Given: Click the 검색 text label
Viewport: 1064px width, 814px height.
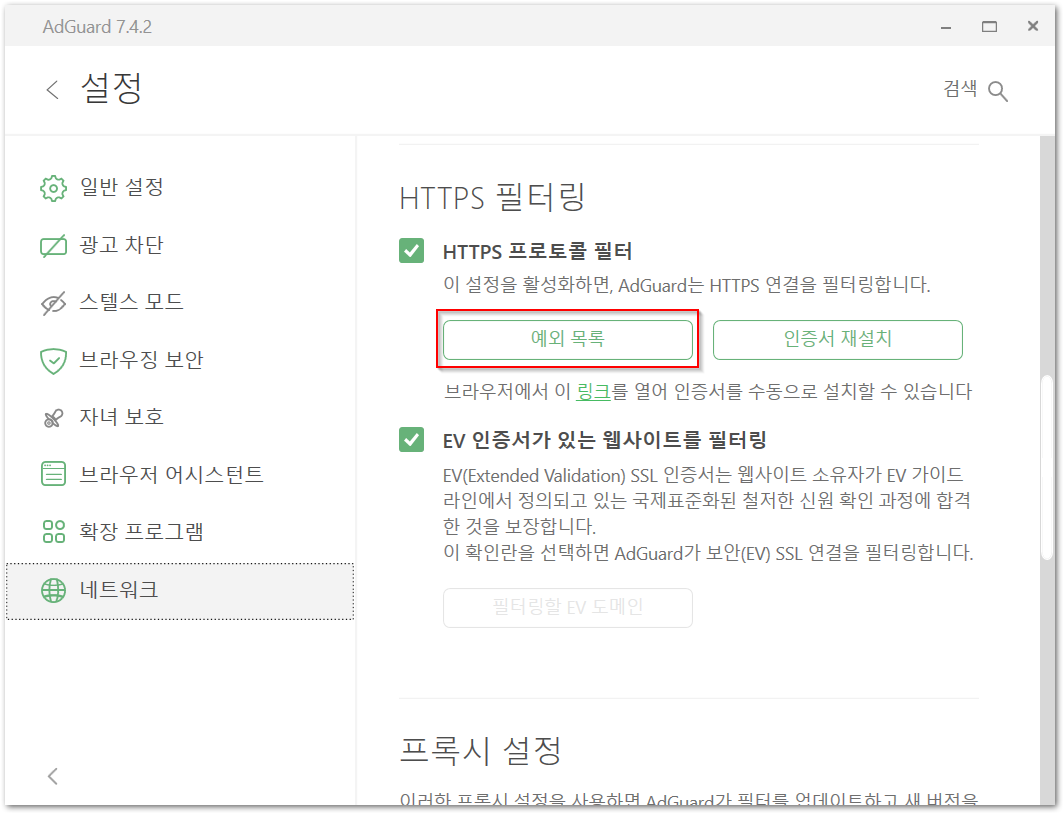Looking at the screenshot, I should coord(960,89).
